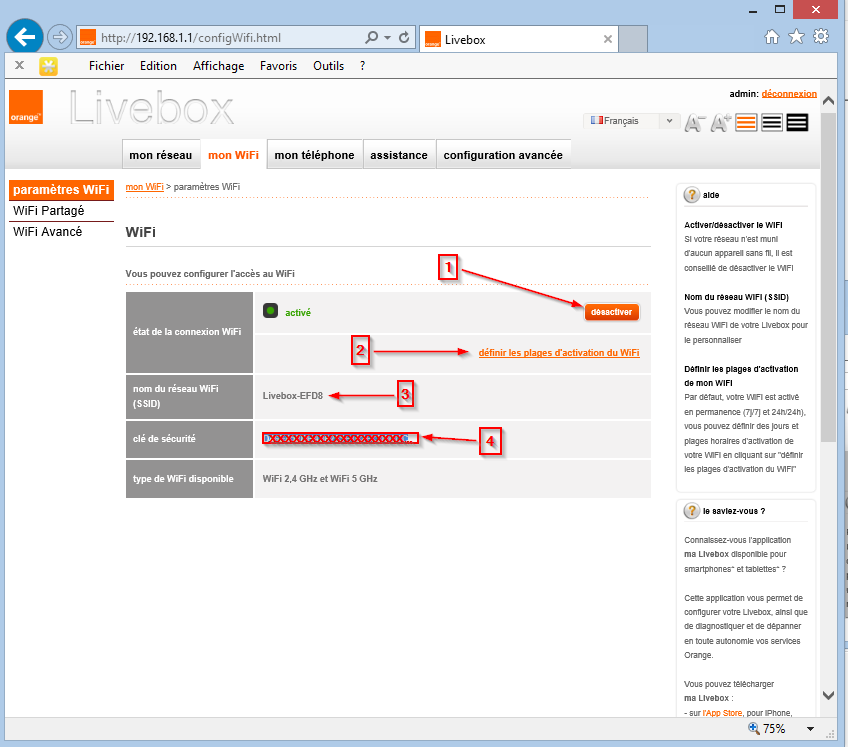Open browser home page icon
The height and width of the screenshot is (747, 848).
772,37
